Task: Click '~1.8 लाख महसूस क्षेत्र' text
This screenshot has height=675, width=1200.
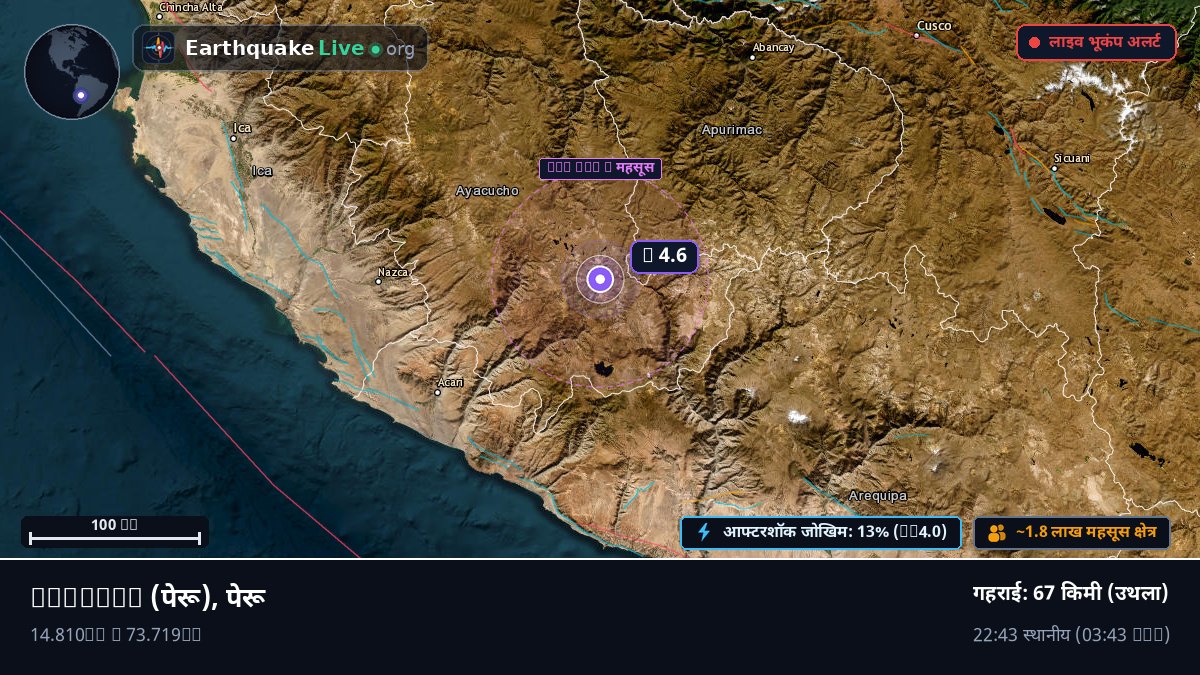Action: (1086, 533)
